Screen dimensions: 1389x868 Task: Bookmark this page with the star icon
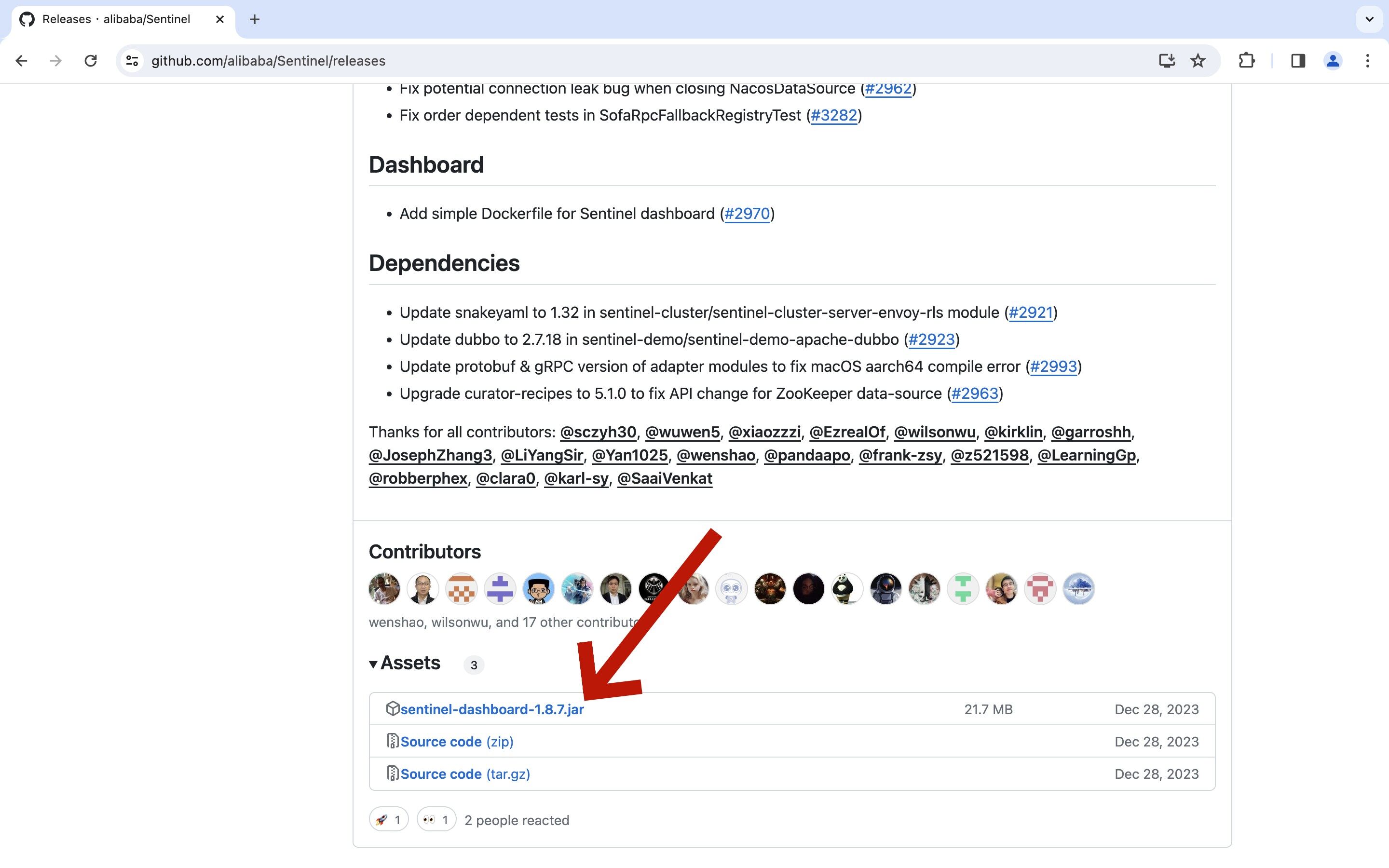[x=1198, y=61]
